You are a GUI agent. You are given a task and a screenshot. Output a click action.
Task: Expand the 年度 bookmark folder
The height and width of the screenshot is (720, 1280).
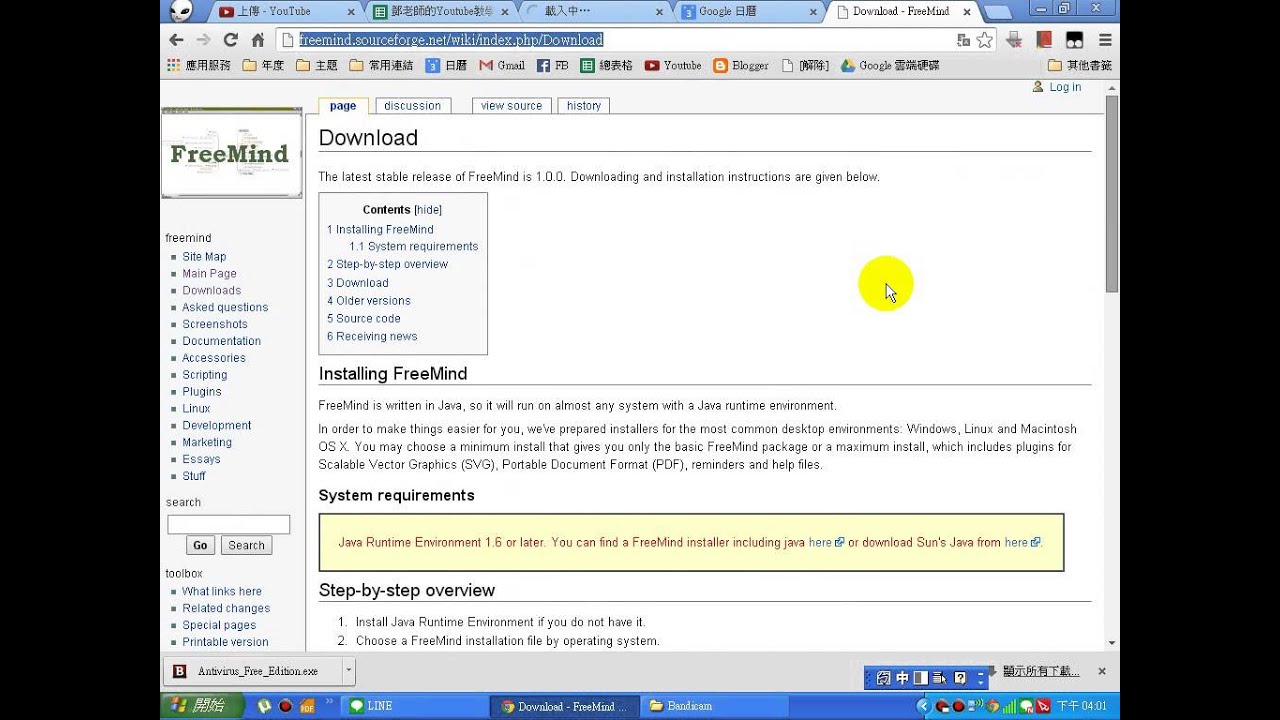coord(263,65)
